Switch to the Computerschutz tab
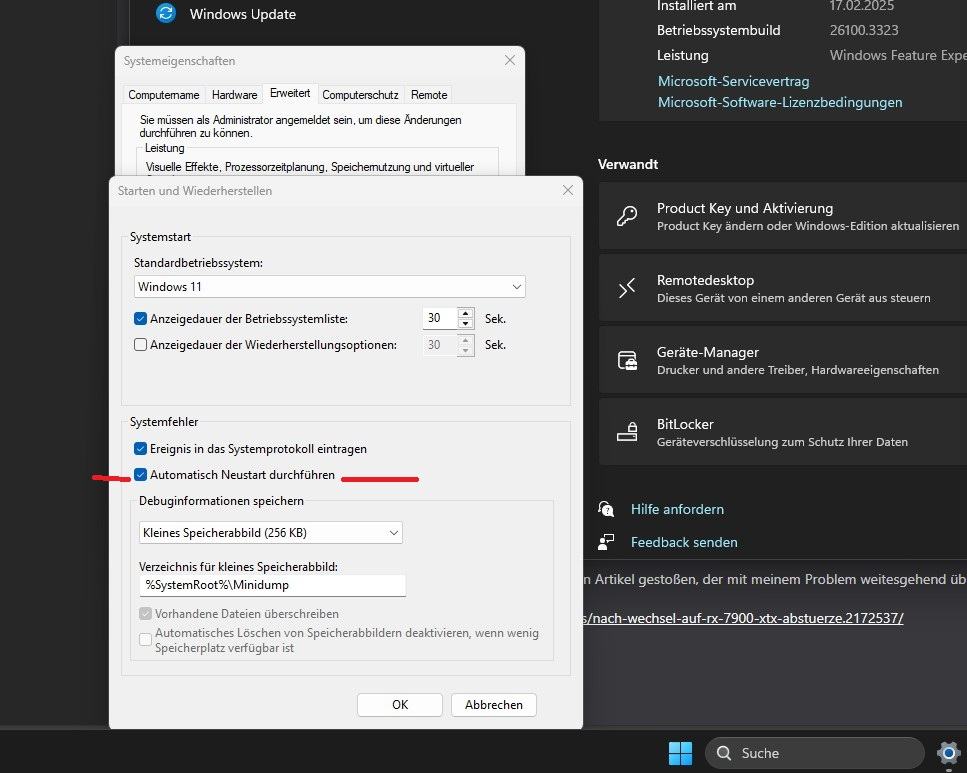Screen dimensions: 967x773 click(x=360, y=94)
